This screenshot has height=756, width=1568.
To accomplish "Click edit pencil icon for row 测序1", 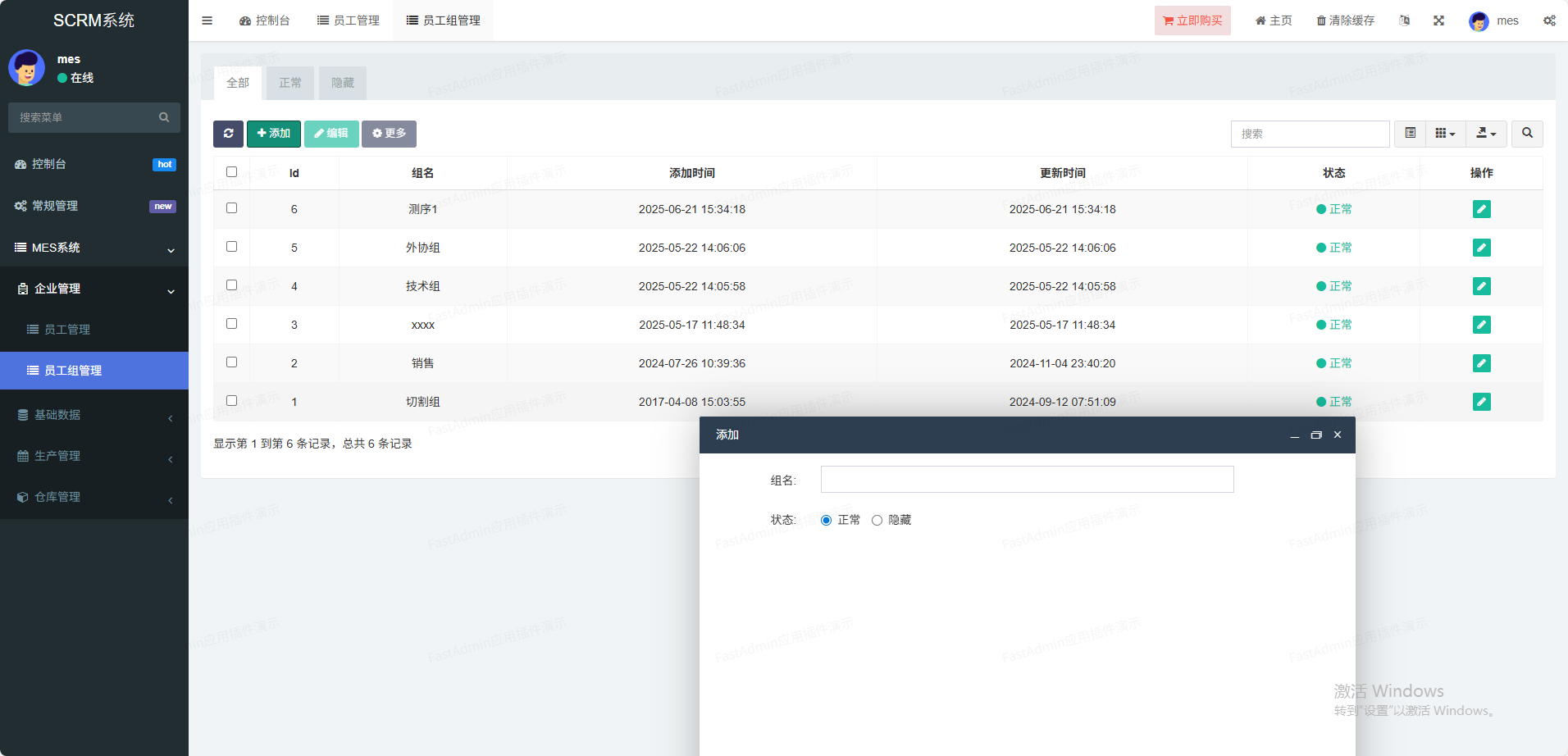I will pos(1481,209).
